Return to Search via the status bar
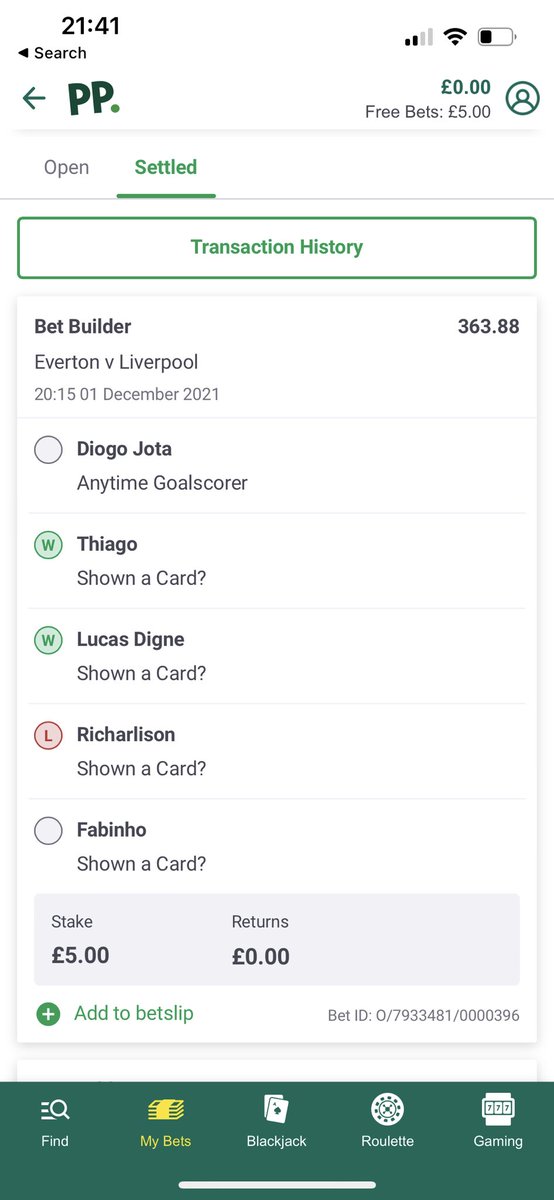The height and width of the screenshot is (1200, 554). click(53, 53)
